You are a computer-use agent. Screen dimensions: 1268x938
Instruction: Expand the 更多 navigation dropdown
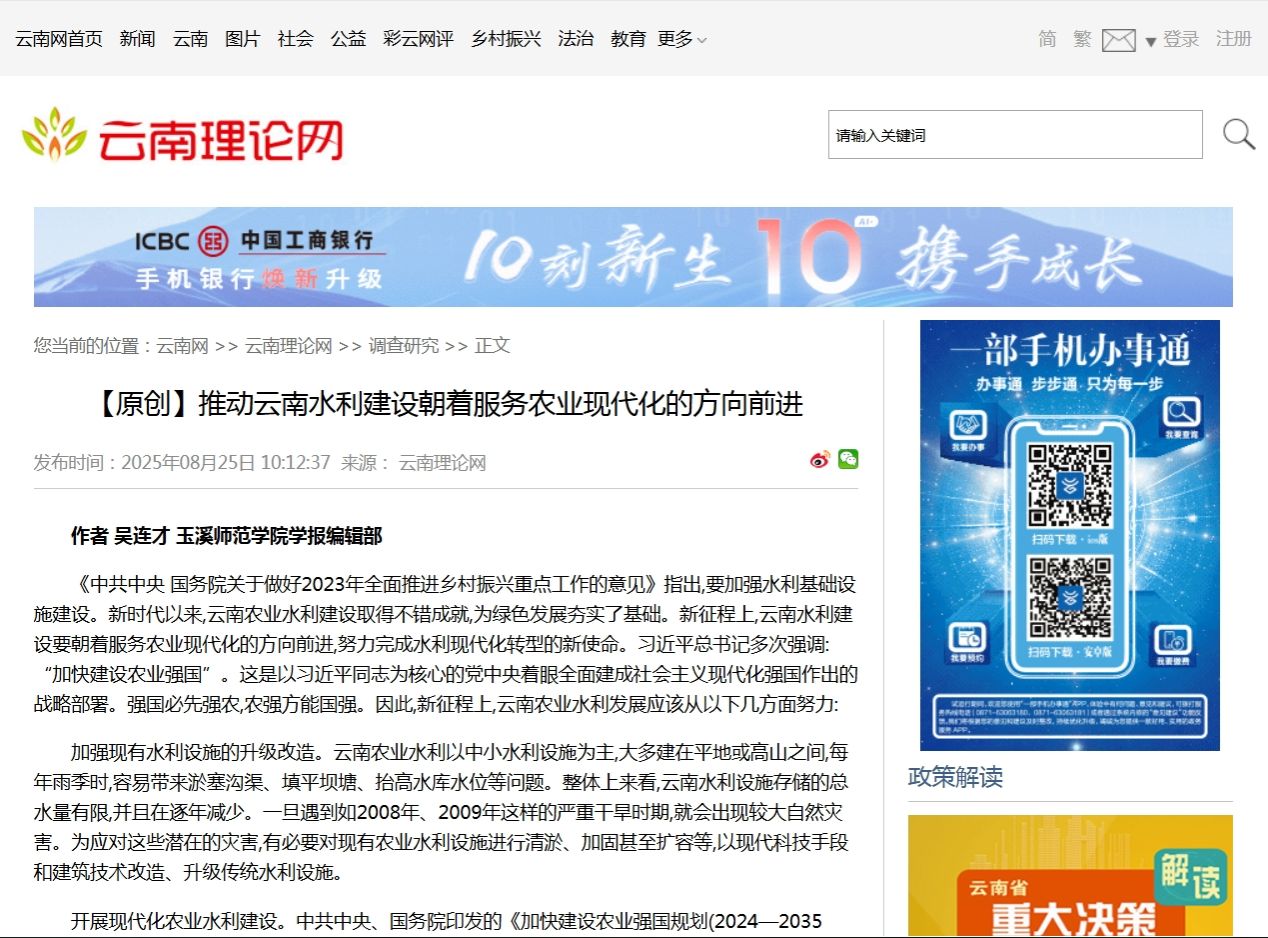coord(681,39)
